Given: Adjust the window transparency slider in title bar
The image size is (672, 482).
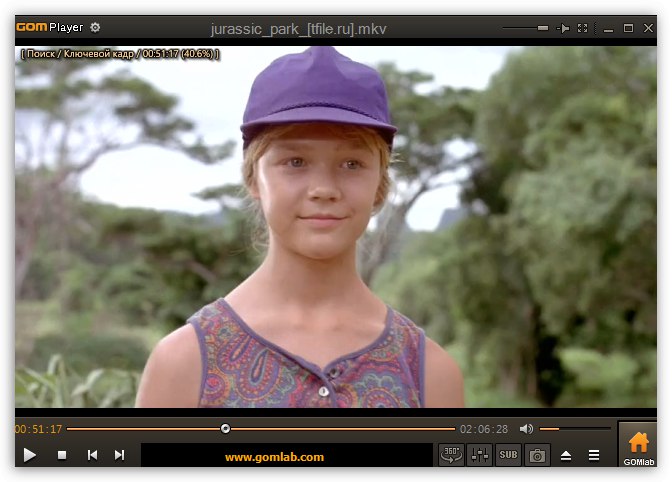Looking at the screenshot, I should click(x=525, y=28).
